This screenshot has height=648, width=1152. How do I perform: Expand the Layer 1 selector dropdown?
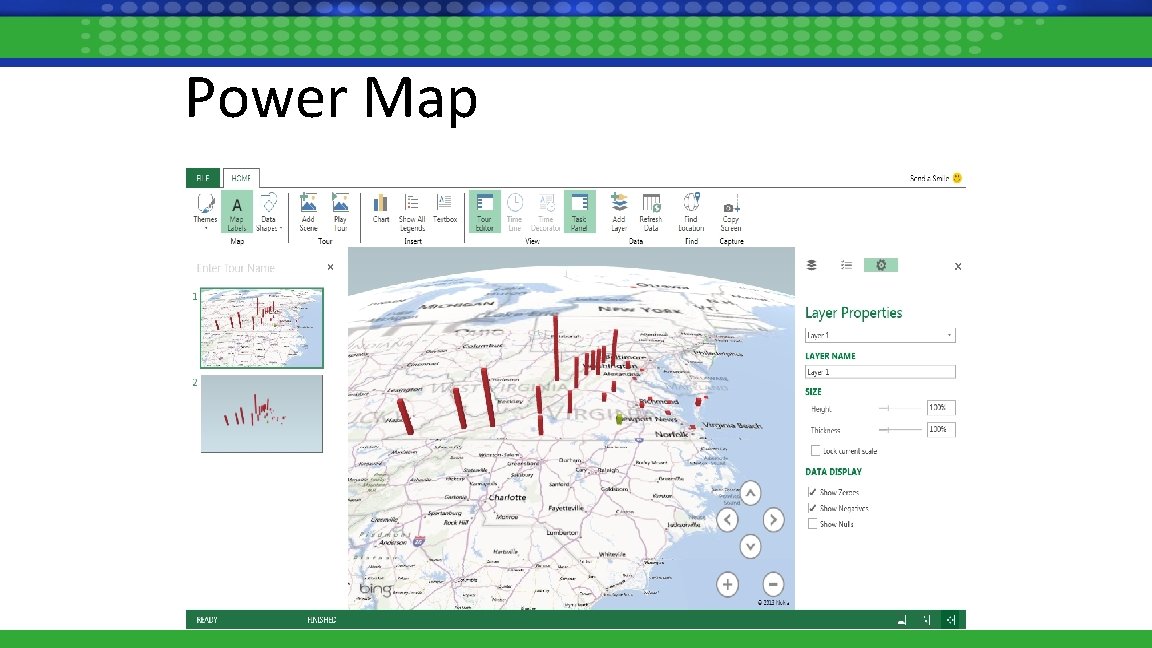click(x=949, y=335)
